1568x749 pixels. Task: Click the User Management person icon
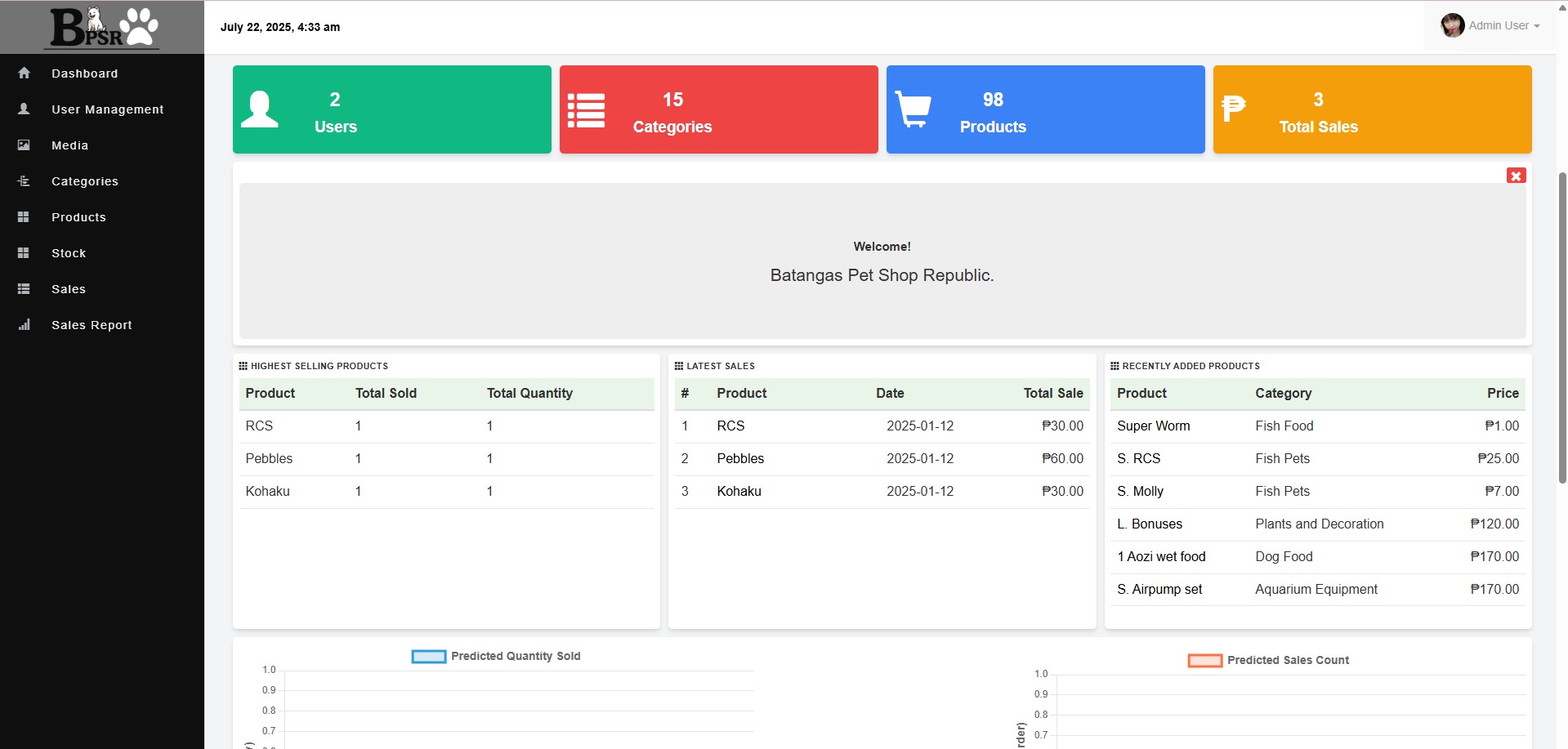click(x=24, y=109)
